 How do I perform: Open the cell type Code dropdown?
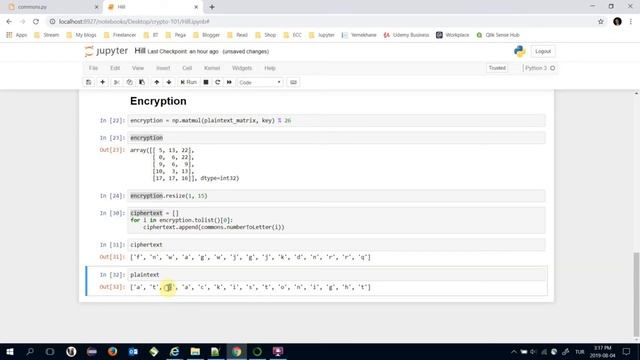click(x=260, y=82)
